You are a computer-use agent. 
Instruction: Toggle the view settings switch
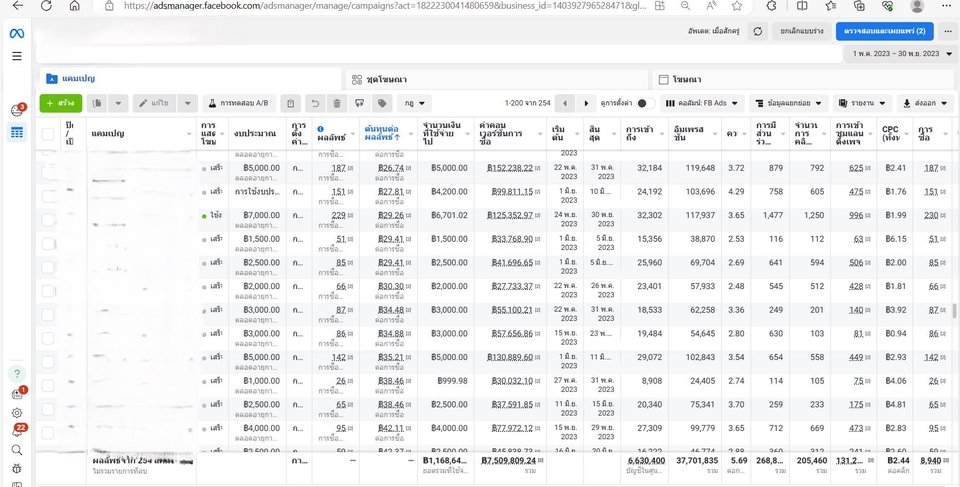tap(645, 104)
